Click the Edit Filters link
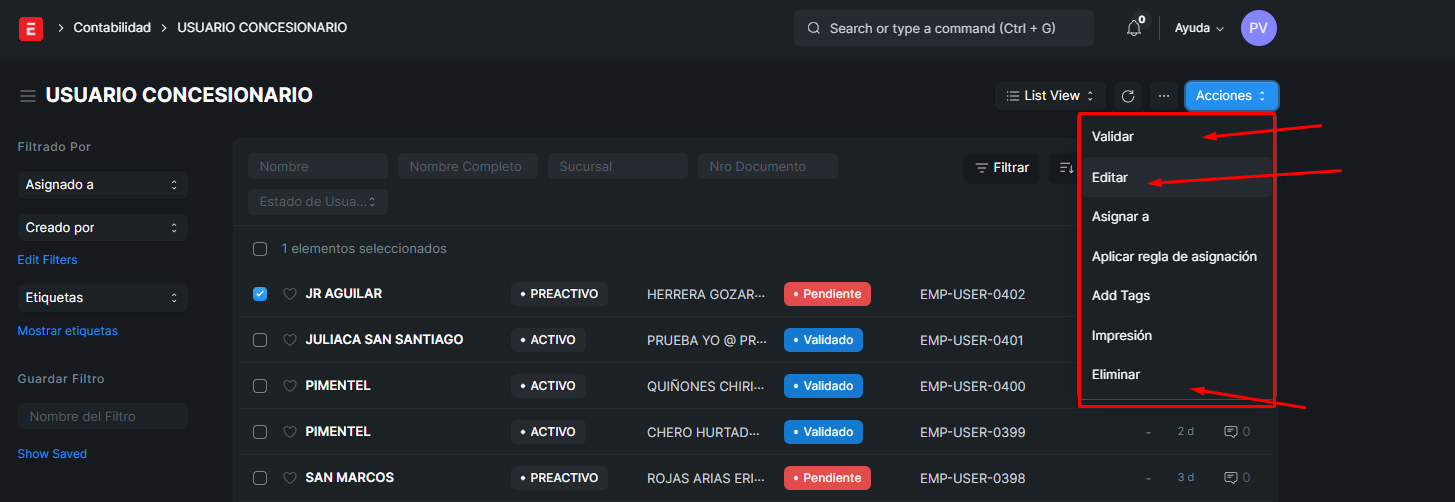 pos(47,260)
